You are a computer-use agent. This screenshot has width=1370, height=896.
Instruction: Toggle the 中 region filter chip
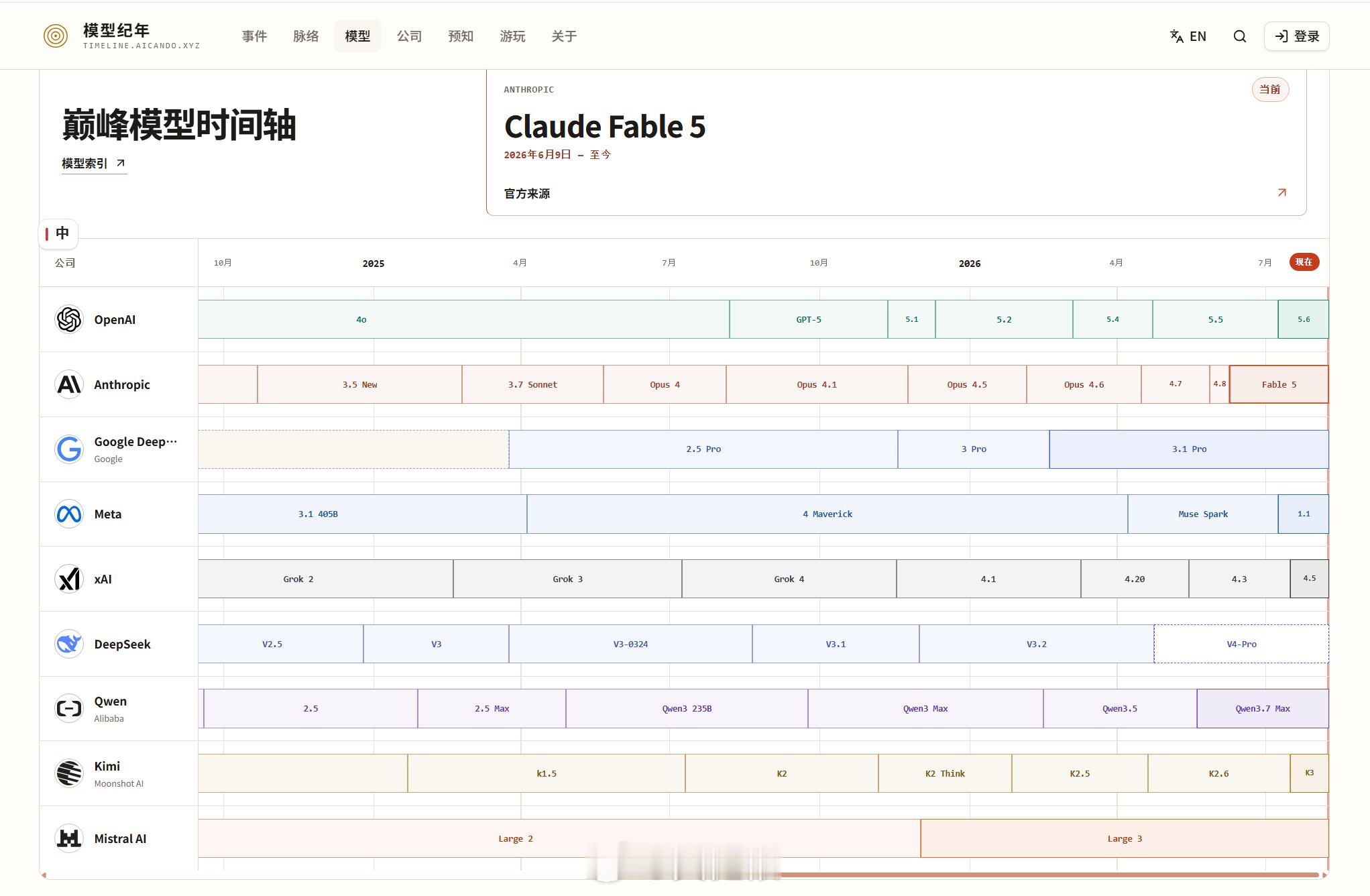point(58,233)
